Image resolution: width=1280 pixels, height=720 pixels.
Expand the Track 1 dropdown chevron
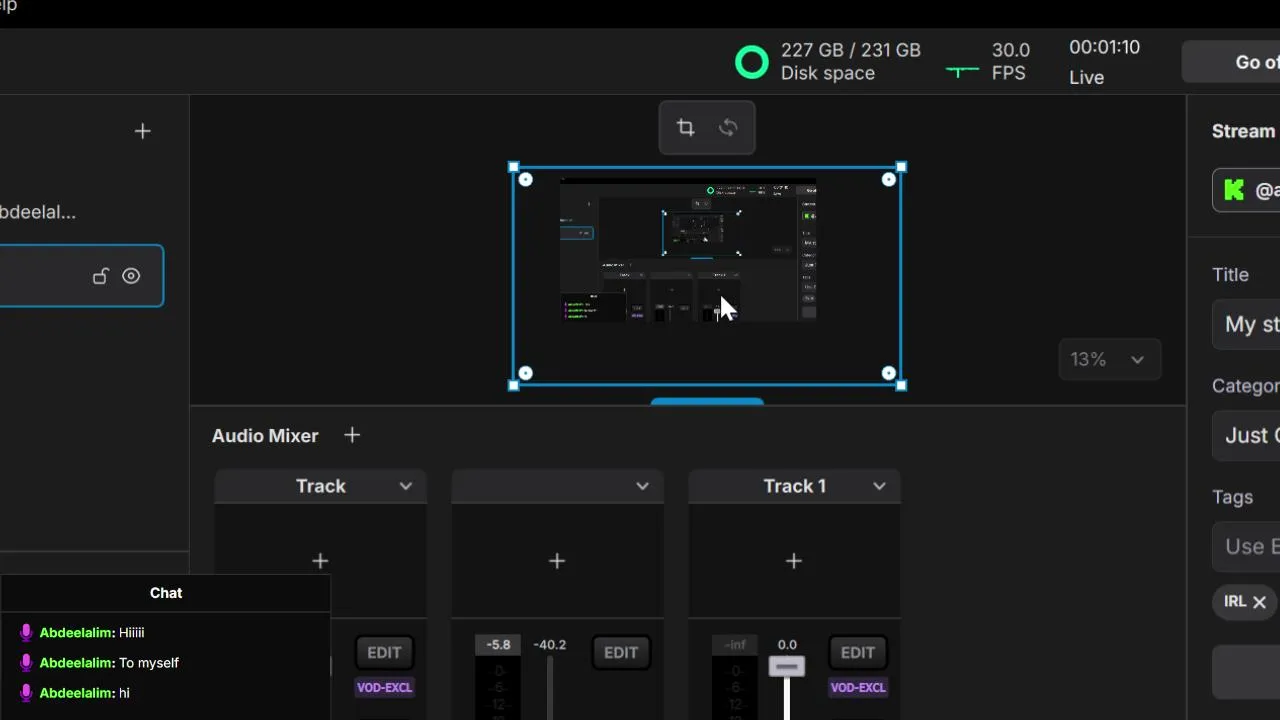tap(879, 486)
